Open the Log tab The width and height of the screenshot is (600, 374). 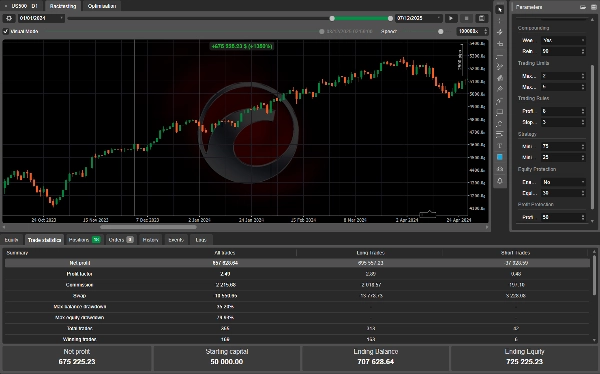(201, 240)
